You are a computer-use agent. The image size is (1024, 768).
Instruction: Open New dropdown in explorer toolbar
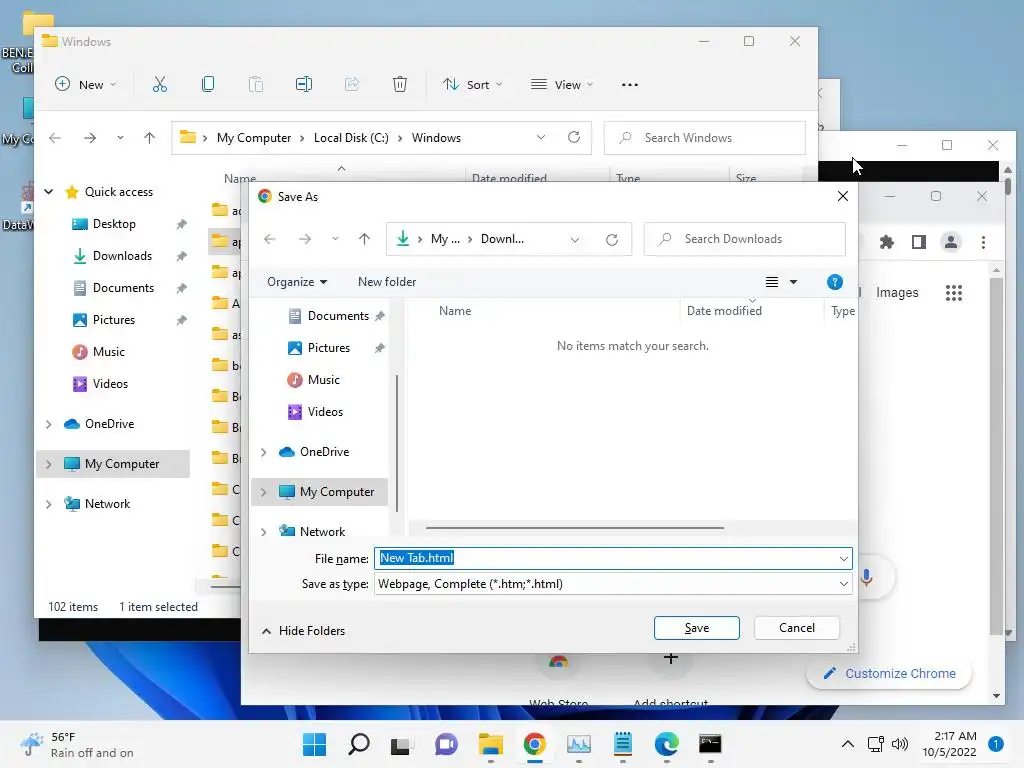click(86, 84)
